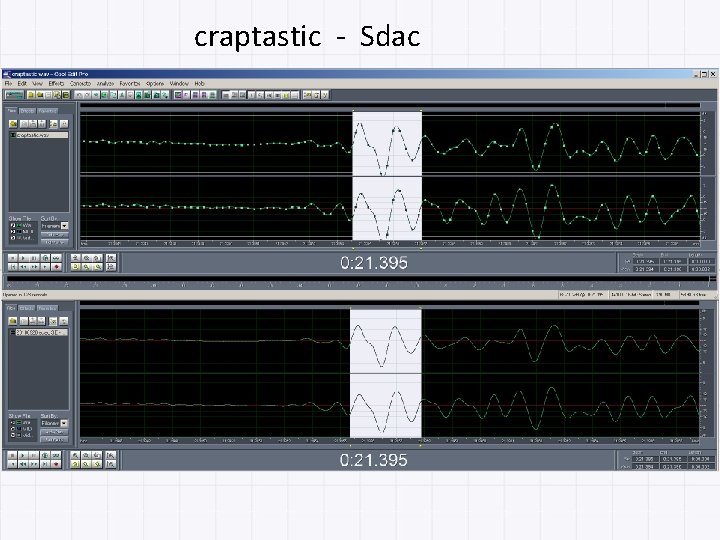The height and width of the screenshot is (540, 720).
Task: Stop playback in the top window transport
Action: tap(13, 258)
